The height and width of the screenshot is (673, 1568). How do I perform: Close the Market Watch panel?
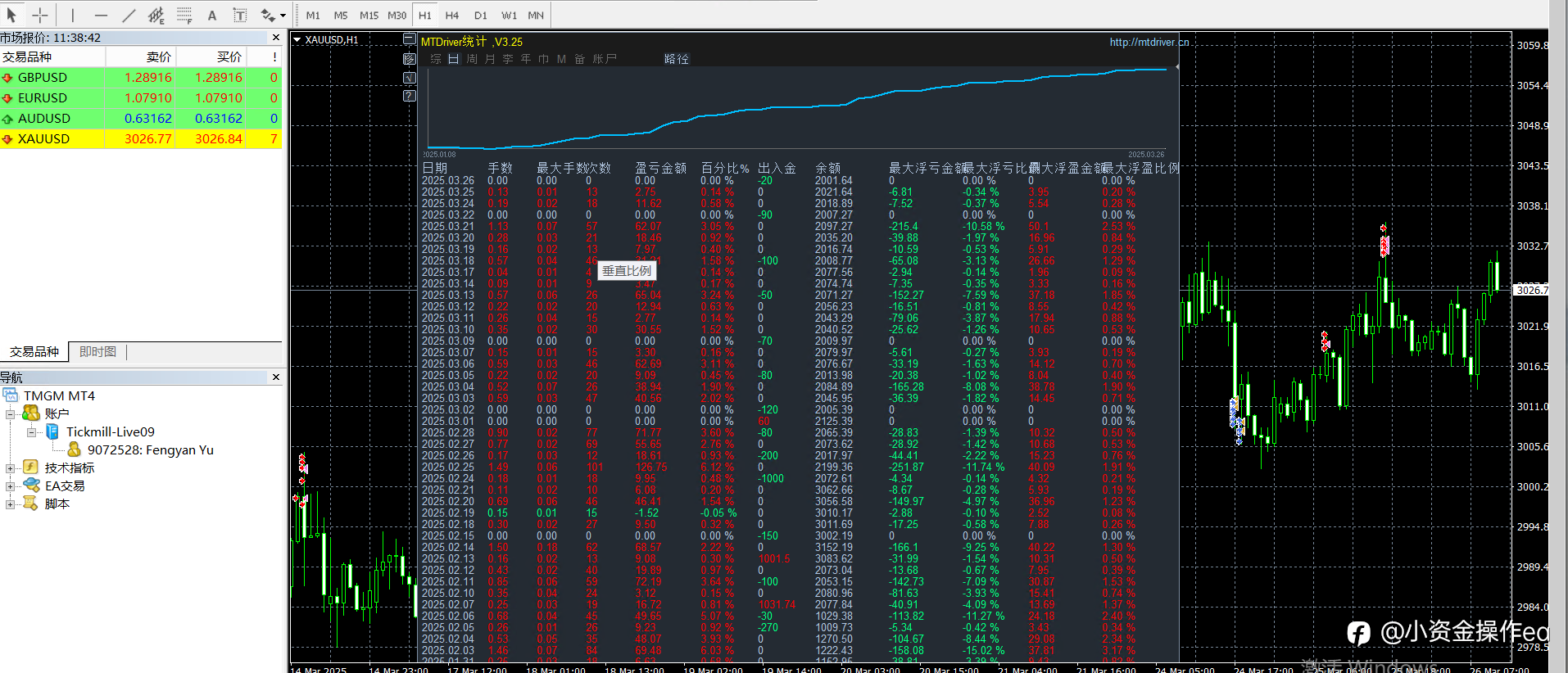276,38
